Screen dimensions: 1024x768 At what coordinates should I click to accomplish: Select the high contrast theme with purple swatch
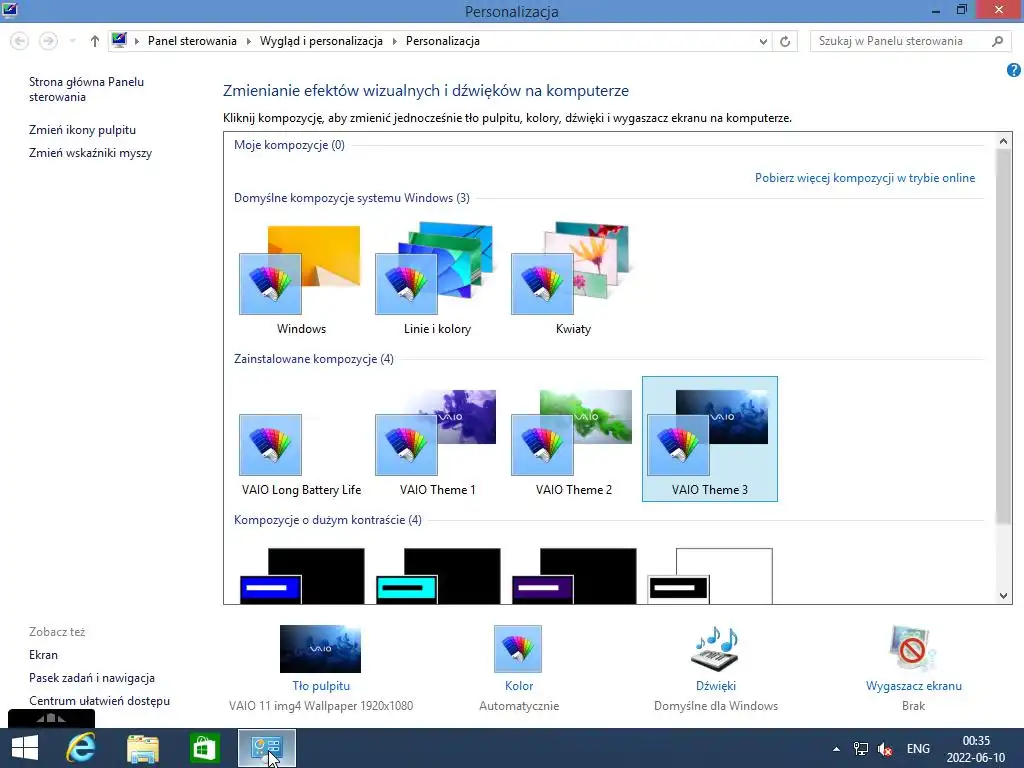[x=574, y=576]
